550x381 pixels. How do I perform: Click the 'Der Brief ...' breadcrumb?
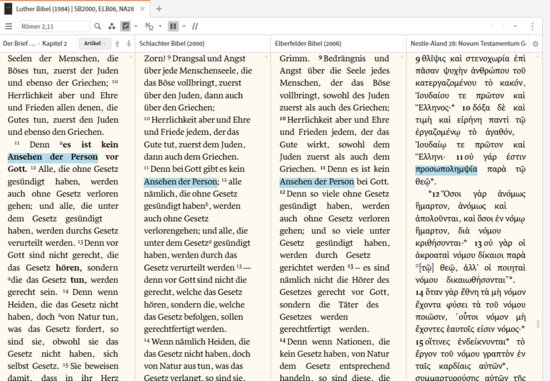tap(19, 44)
